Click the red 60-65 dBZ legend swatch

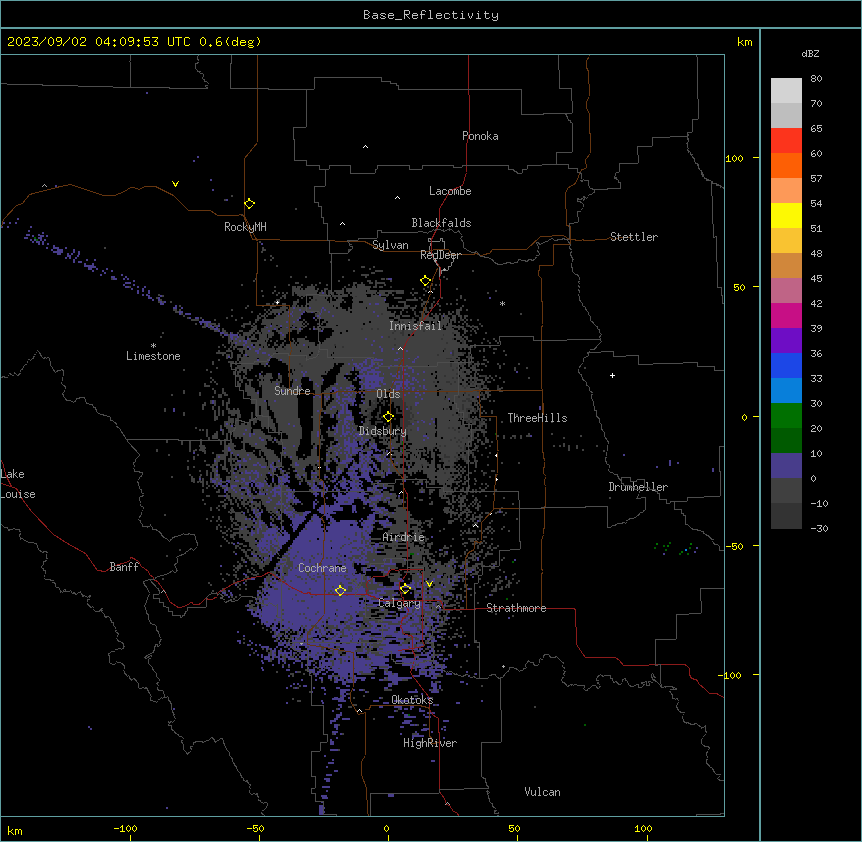[786, 141]
